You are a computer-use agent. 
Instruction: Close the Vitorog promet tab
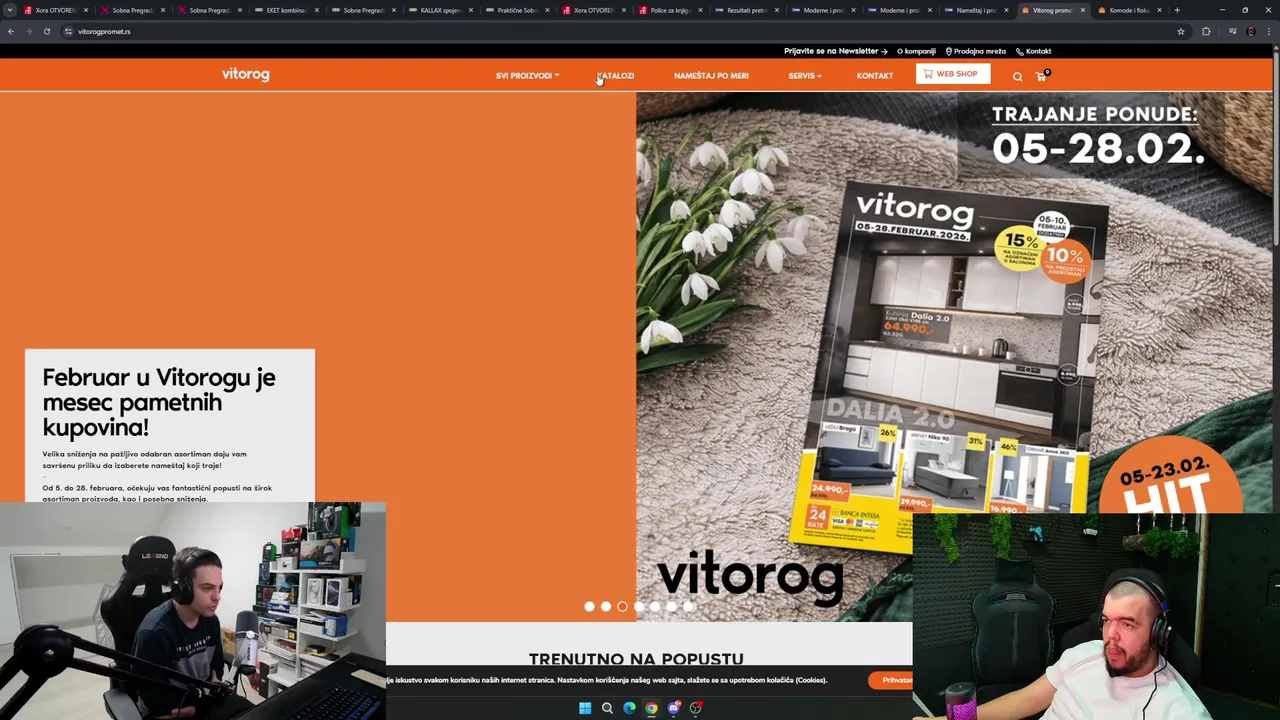tap(1082, 10)
